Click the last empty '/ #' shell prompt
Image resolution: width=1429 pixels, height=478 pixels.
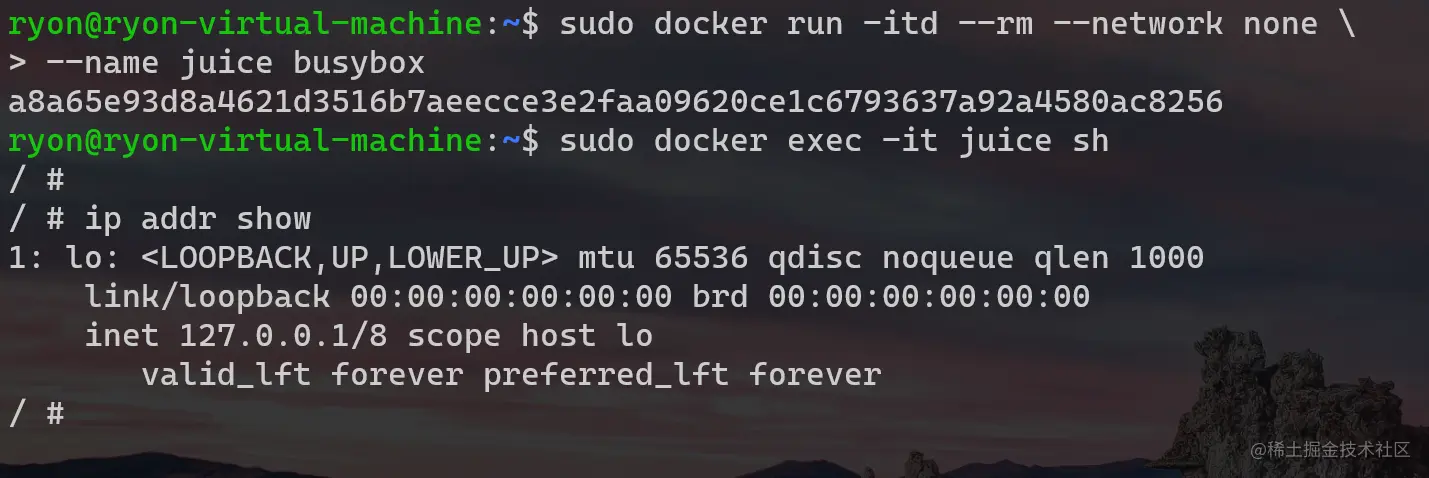(36, 414)
